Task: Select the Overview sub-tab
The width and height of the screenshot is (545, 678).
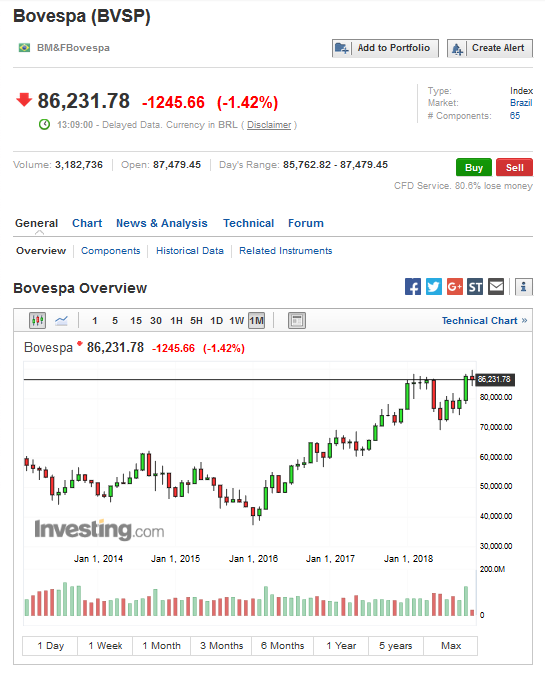Action: (41, 251)
